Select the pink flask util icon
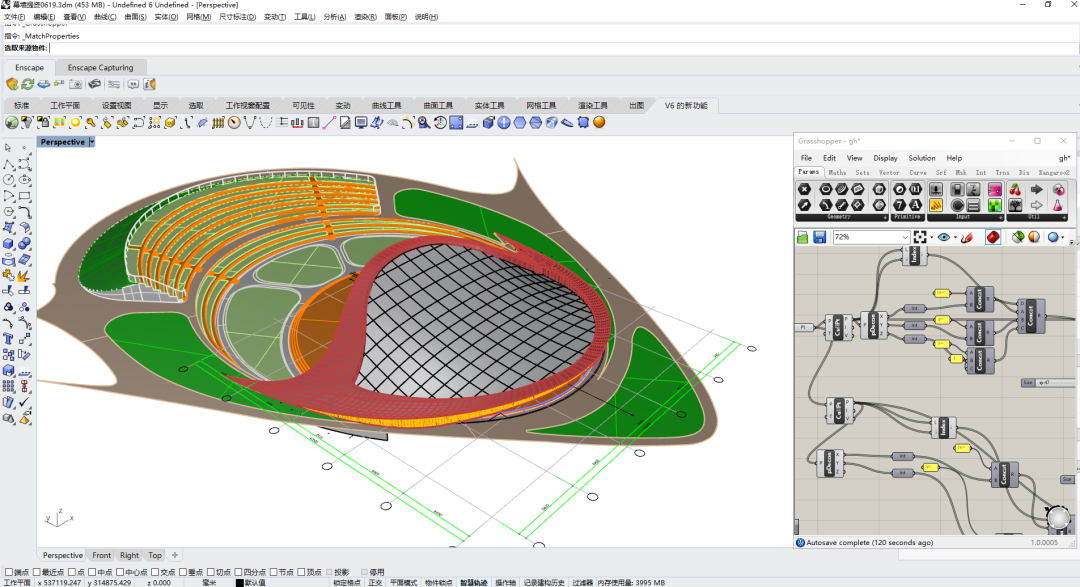Viewport: 1080px width, 587px height. [1057, 205]
